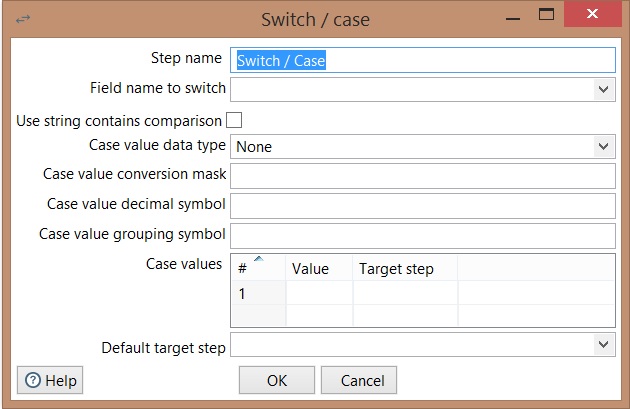This screenshot has height=409, width=630.
Task: Click the sort arrow in the # column
Action: [258, 261]
